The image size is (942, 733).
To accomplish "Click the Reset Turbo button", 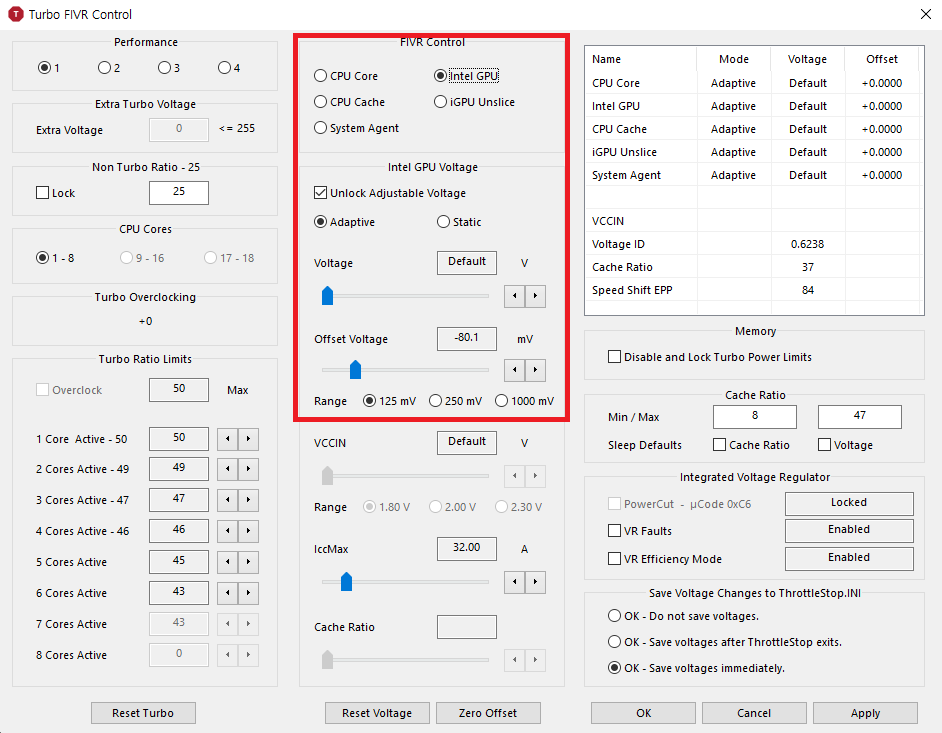I will click(143, 713).
